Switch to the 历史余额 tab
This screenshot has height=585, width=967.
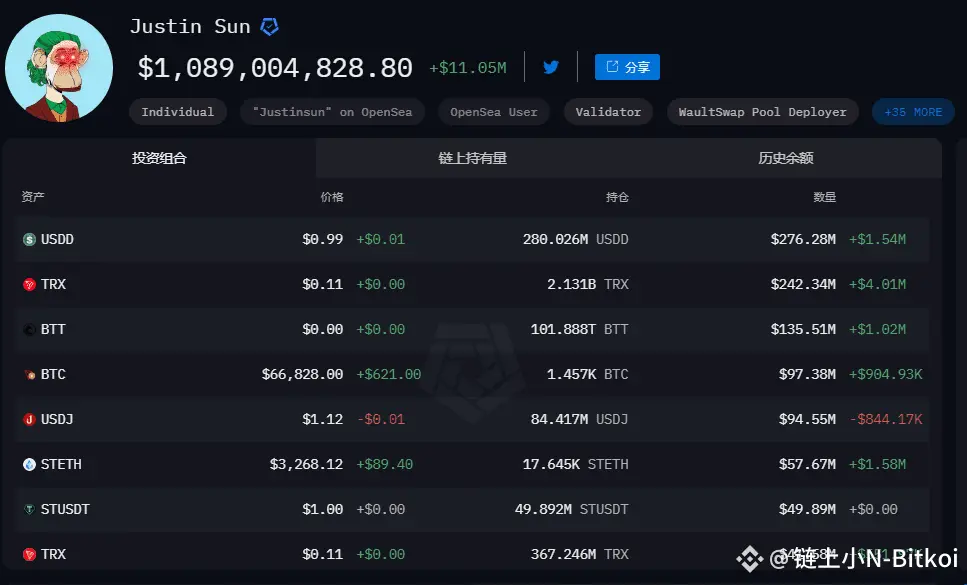pyautogui.click(x=786, y=158)
